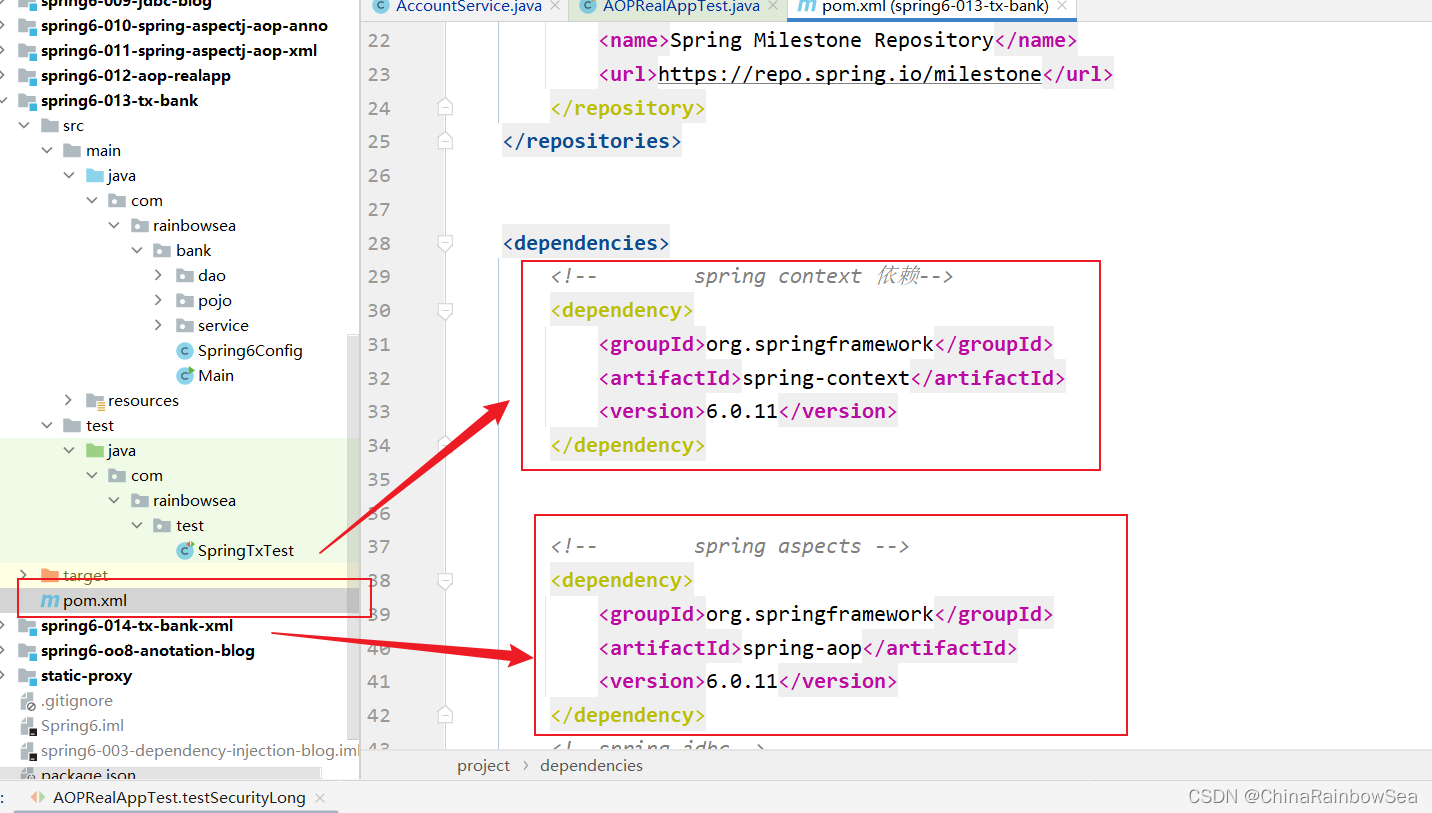Click the spring6-012-aop-realapp module icon
The height and width of the screenshot is (813, 1432).
coord(27,75)
